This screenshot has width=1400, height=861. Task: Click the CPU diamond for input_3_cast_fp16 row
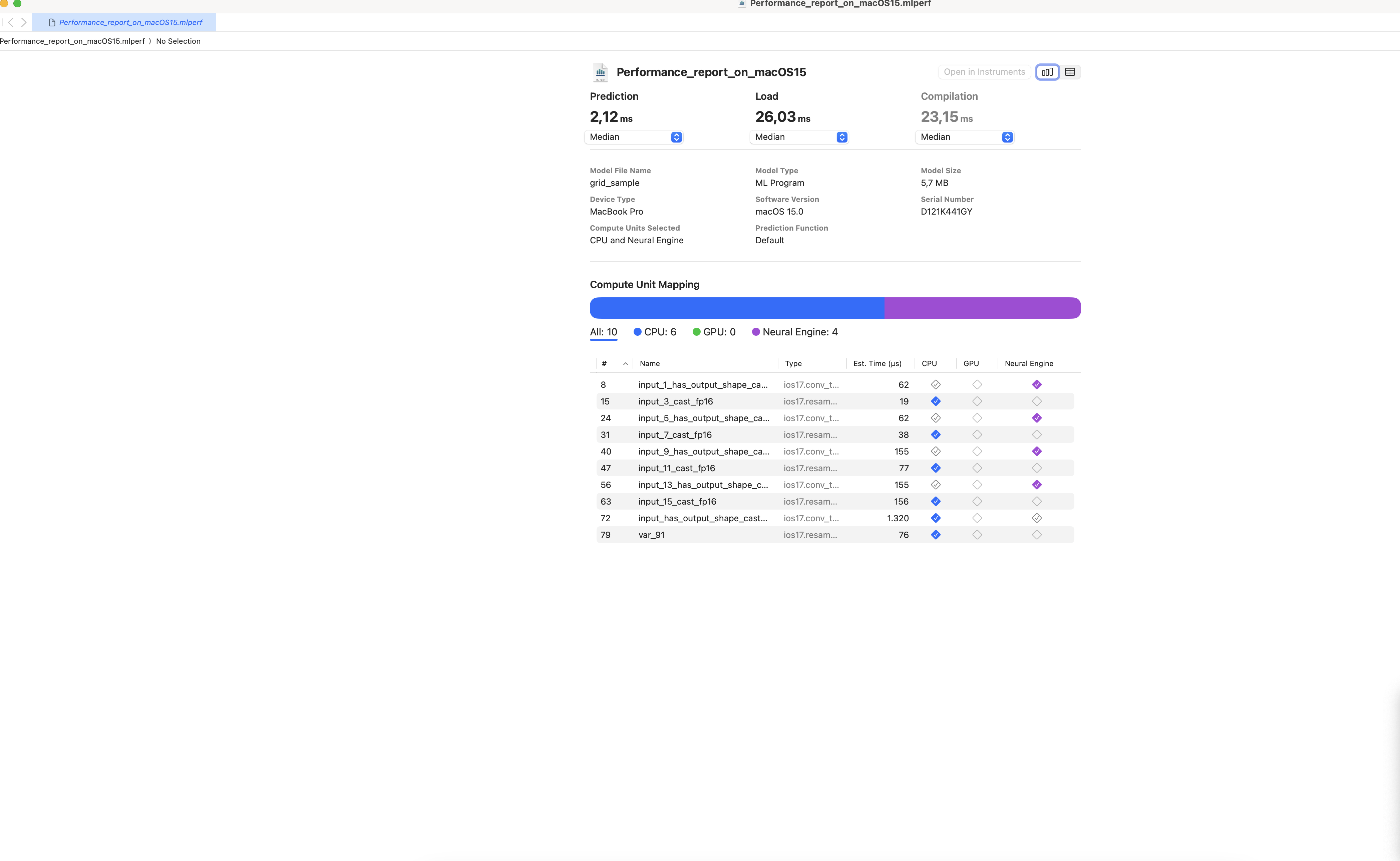pyautogui.click(x=936, y=401)
